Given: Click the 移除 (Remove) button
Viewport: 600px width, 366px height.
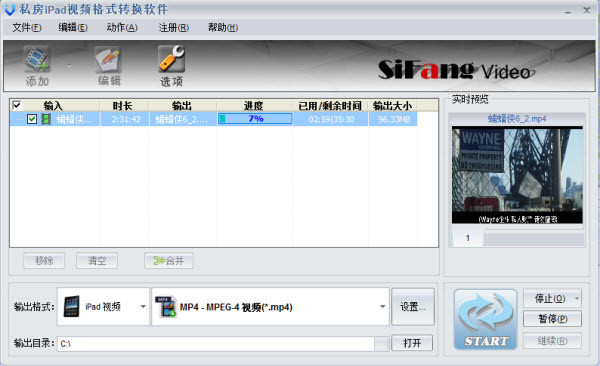Looking at the screenshot, I should (x=44, y=261).
